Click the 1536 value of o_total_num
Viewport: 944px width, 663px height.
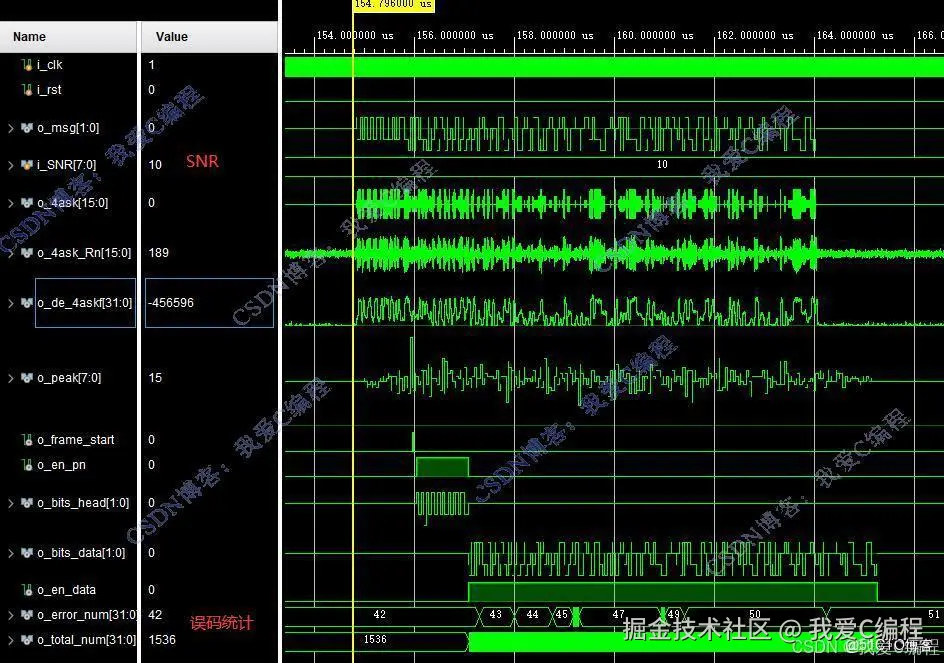pos(162,640)
